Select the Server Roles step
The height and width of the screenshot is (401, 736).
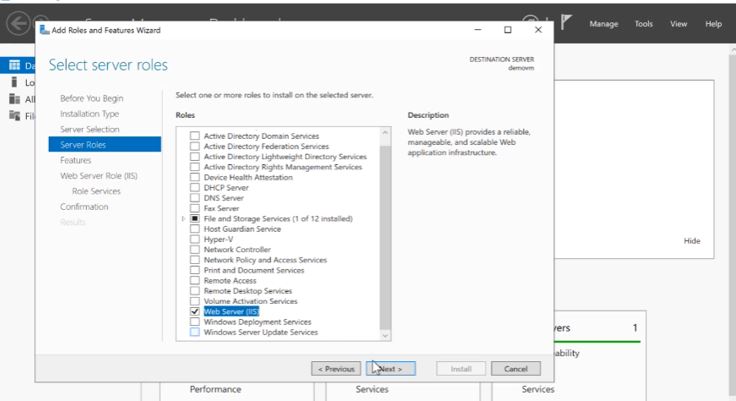tap(105, 145)
